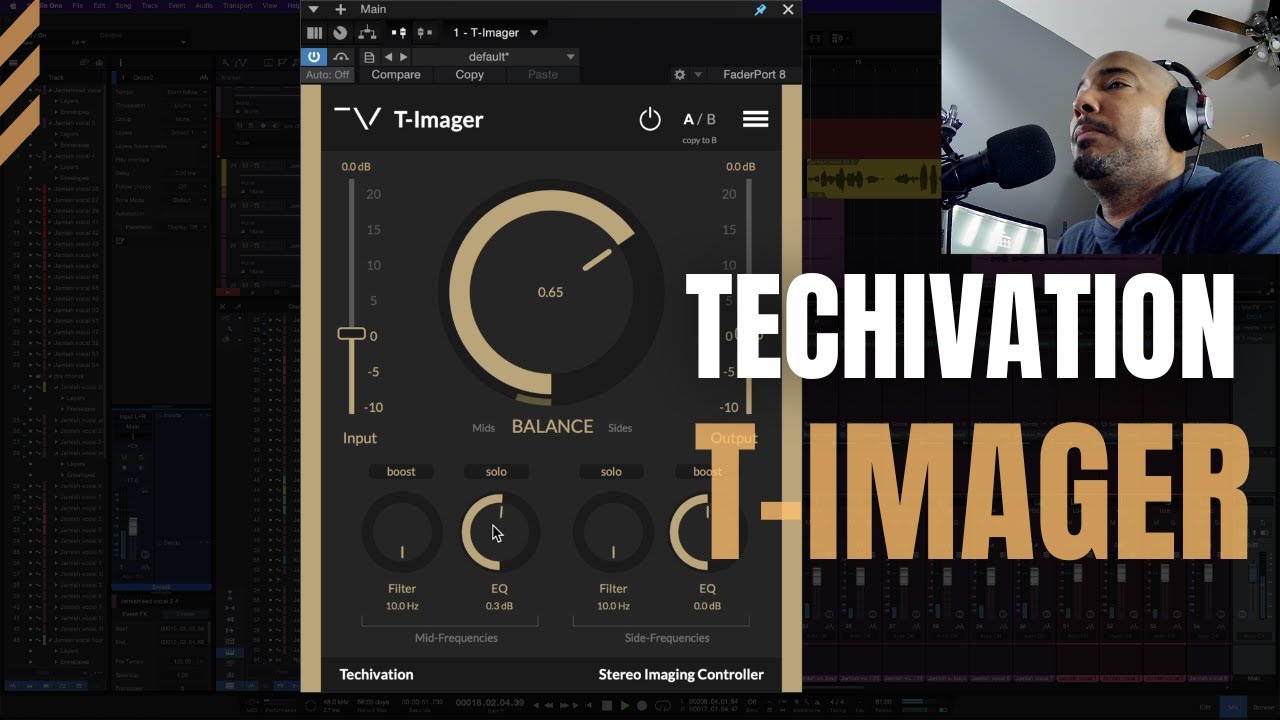Pin the plugin window open
Screen dimensions: 1280x720
[x=760, y=9]
